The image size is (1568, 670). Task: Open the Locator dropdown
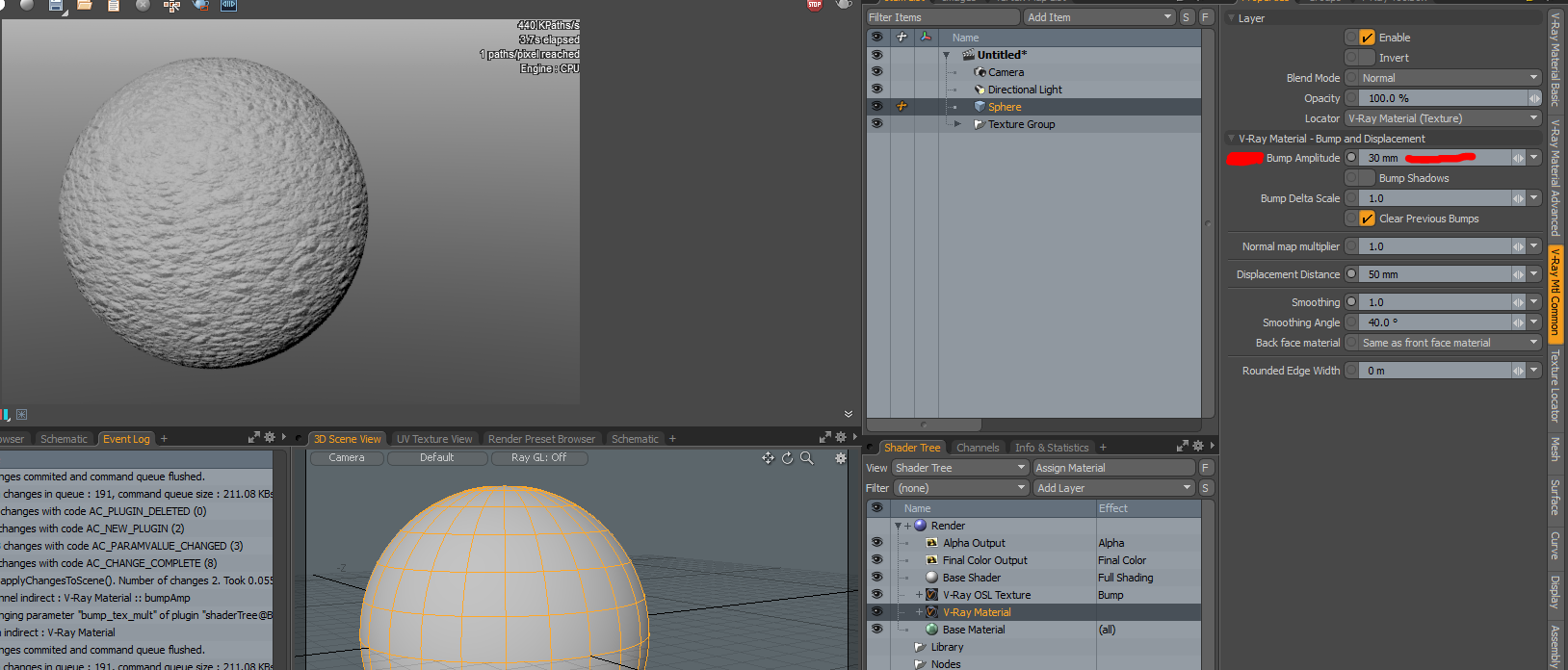pyautogui.click(x=1443, y=118)
